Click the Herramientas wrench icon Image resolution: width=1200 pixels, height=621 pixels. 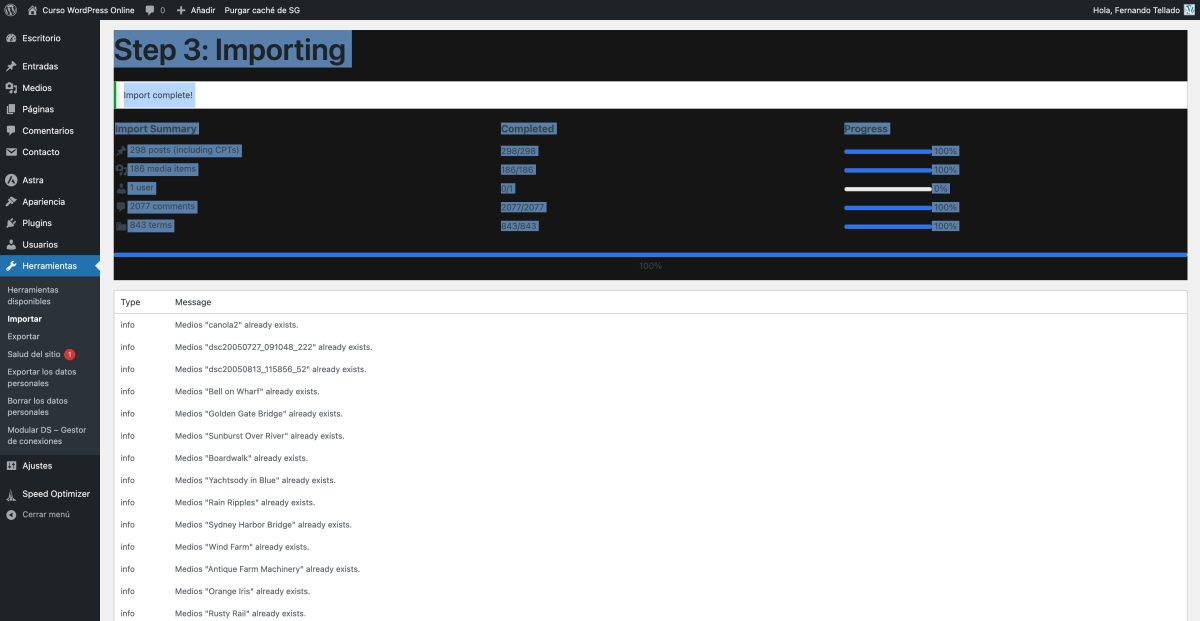point(11,266)
